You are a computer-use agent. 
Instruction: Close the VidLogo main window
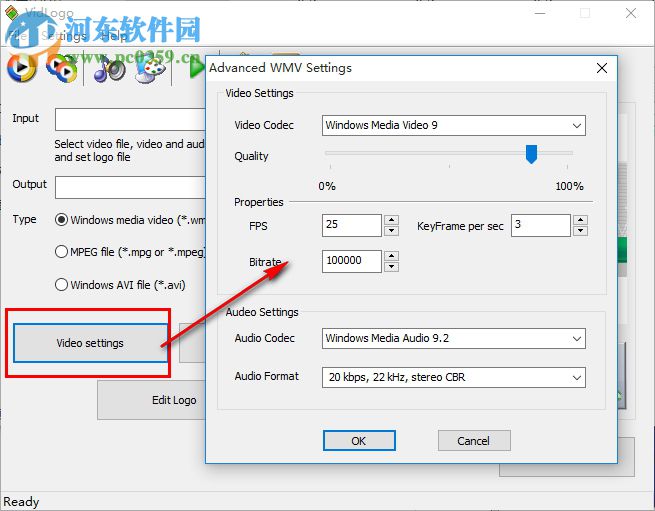pyautogui.click(x=631, y=13)
